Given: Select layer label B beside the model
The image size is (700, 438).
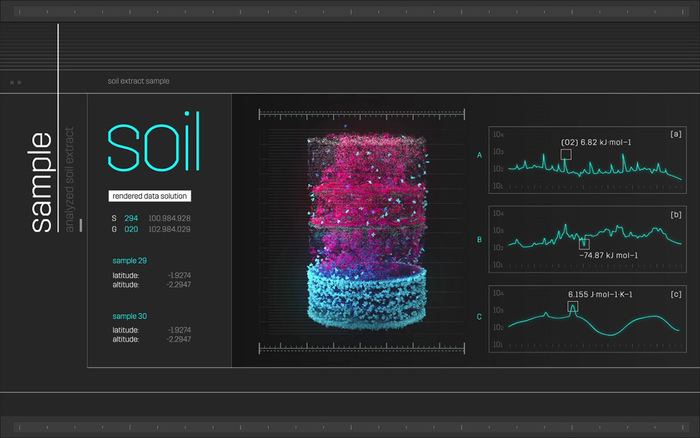Looking at the screenshot, I should coord(479,240).
